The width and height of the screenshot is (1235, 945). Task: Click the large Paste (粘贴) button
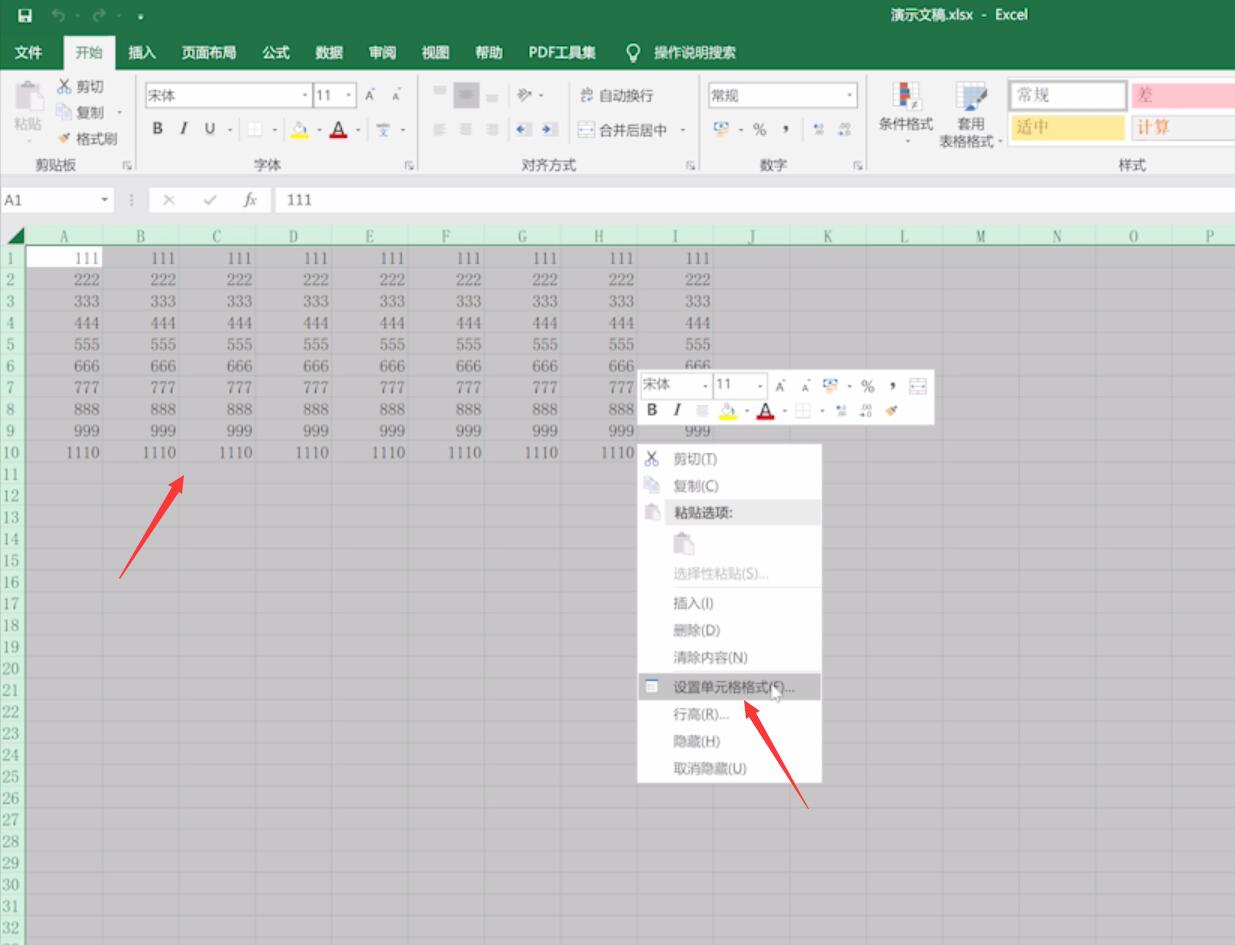click(27, 107)
